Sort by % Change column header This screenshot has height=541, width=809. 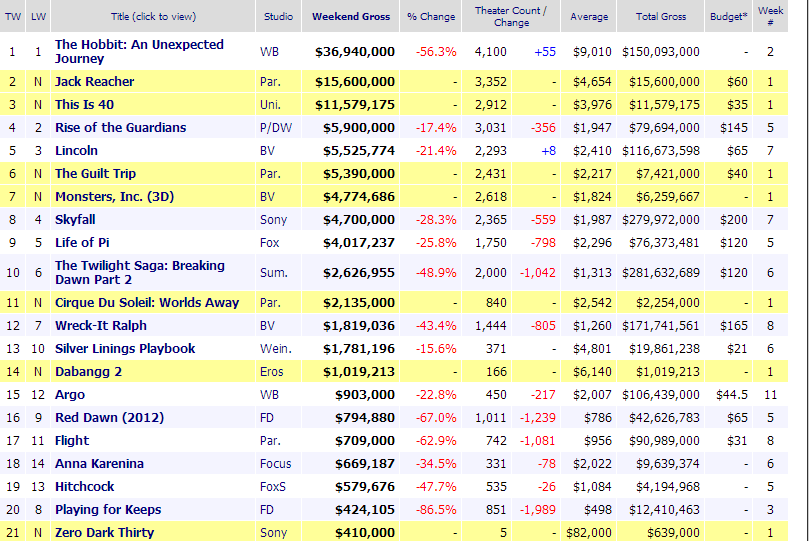(x=431, y=17)
